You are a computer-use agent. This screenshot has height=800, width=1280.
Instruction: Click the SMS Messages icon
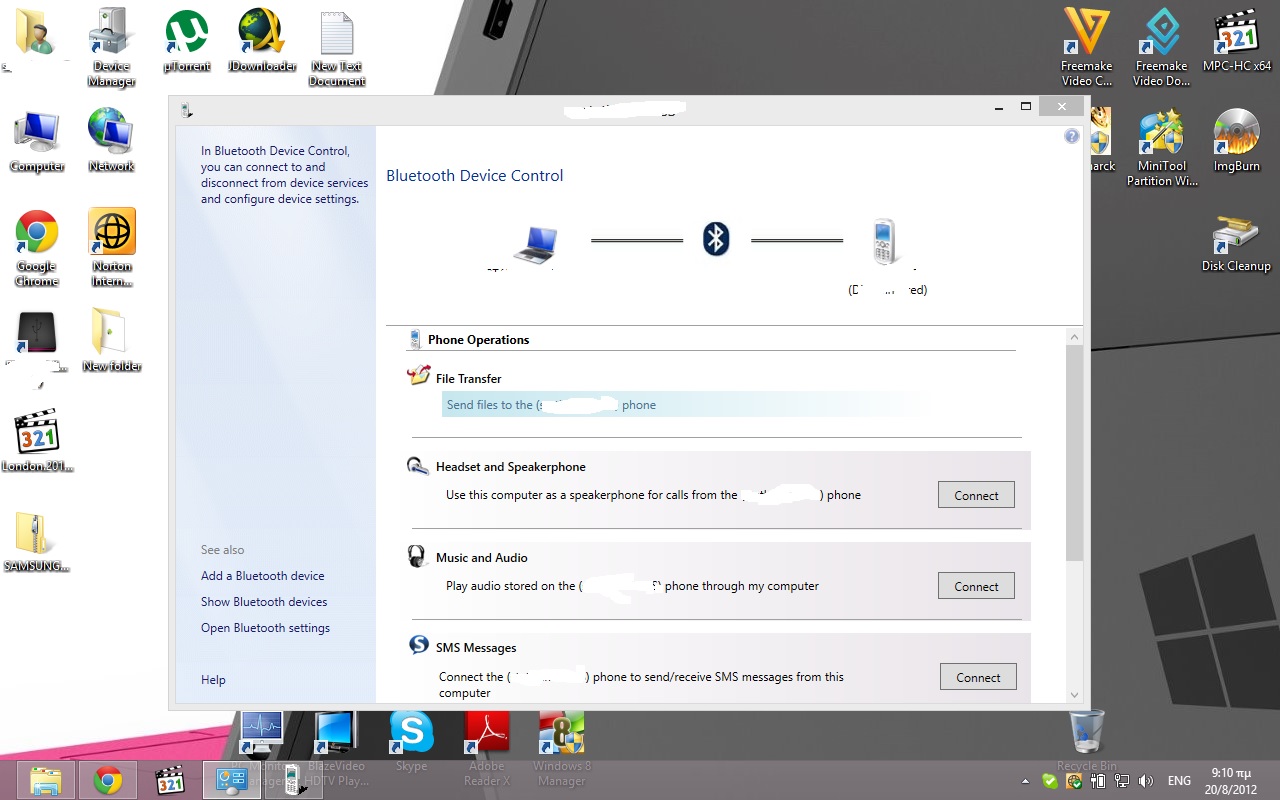pyautogui.click(x=419, y=645)
